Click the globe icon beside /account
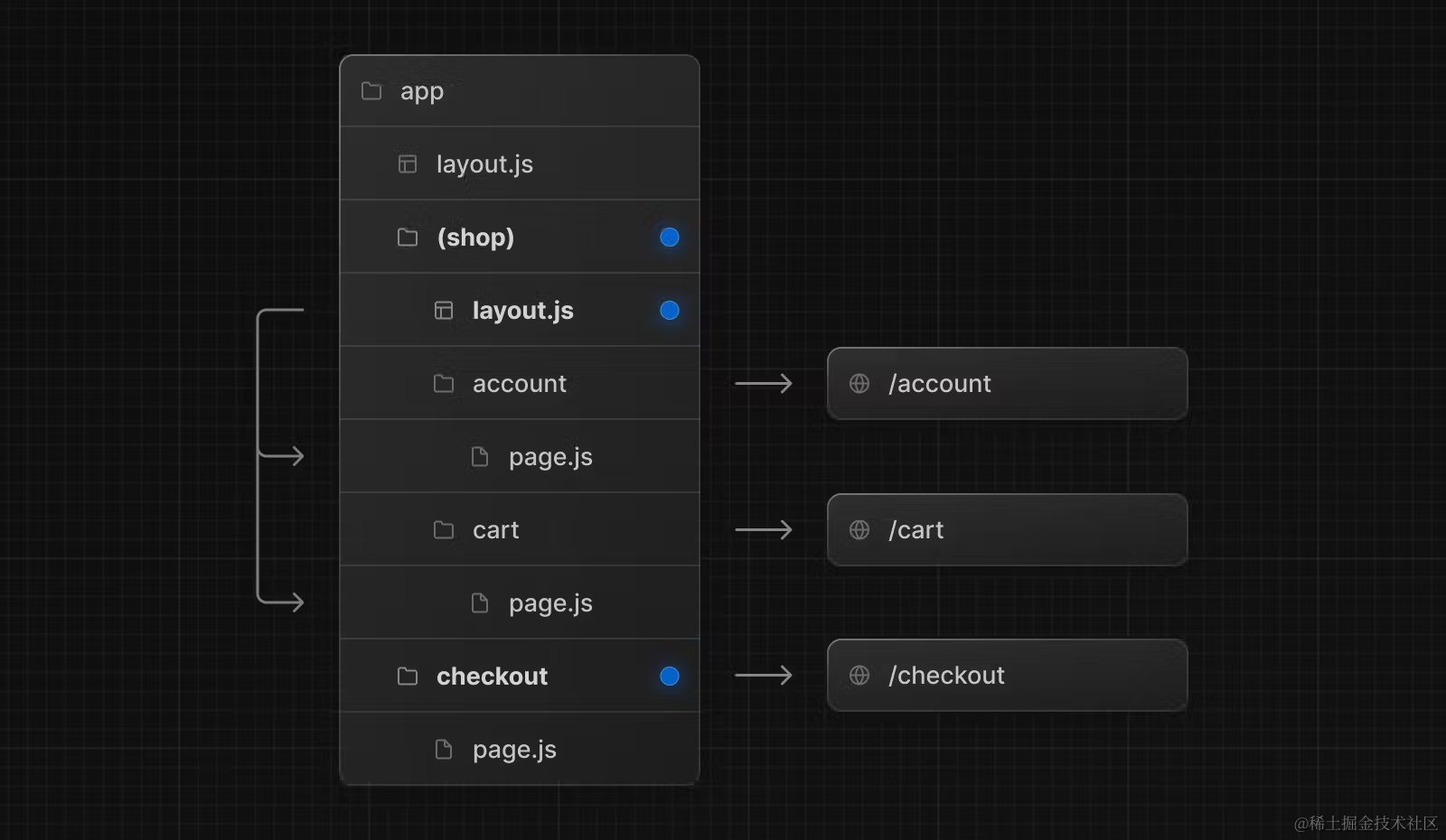The height and width of the screenshot is (840, 1446). [x=859, y=384]
